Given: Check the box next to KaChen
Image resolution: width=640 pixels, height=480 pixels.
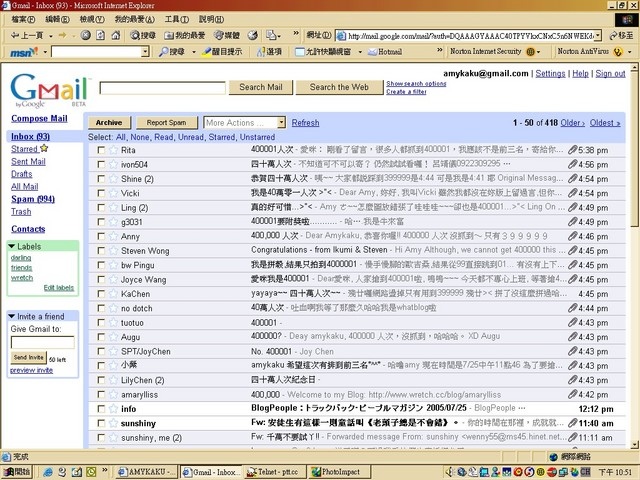Looking at the screenshot, I should (101, 294).
